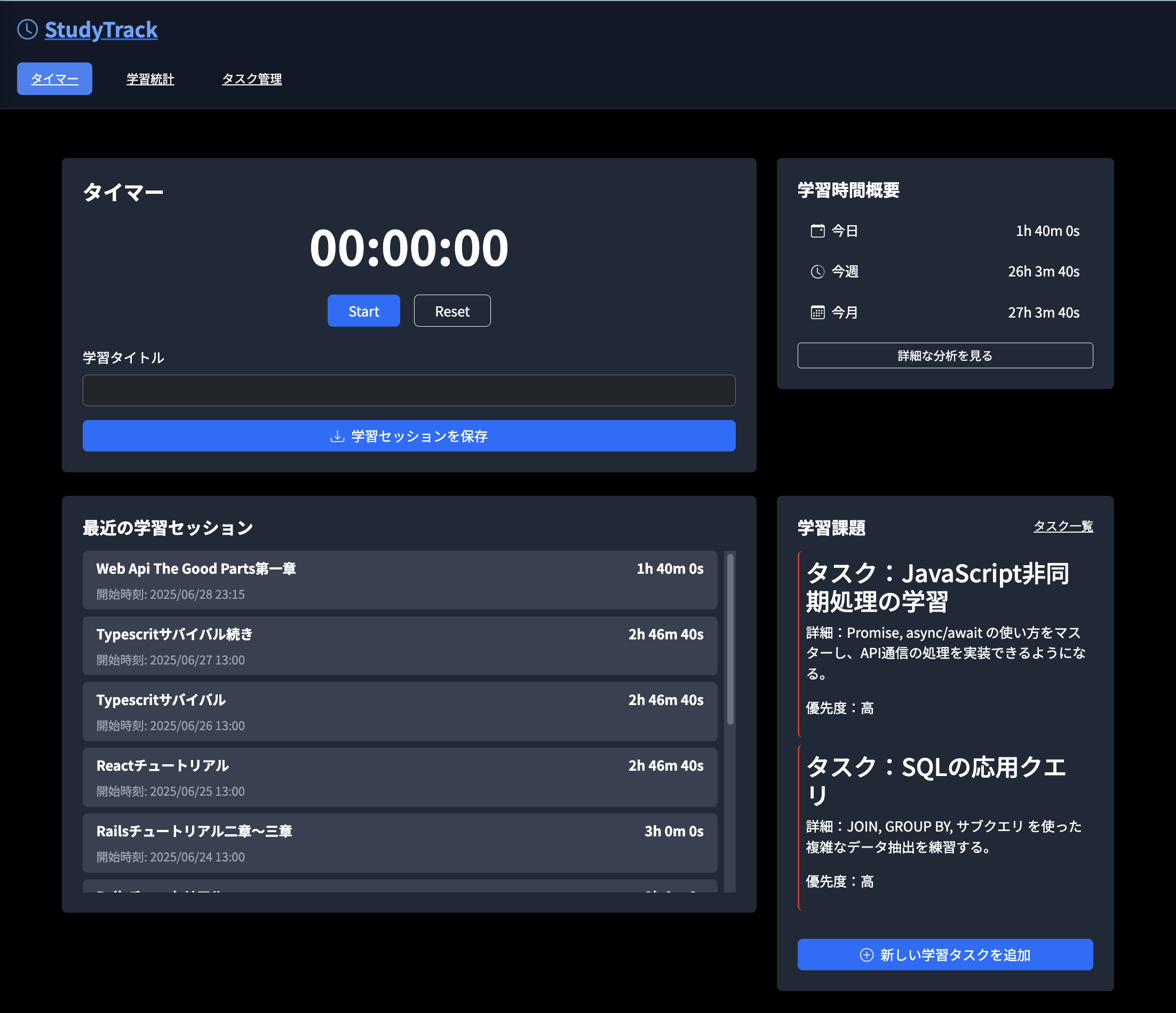The width and height of the screenshot is (1176, 1013).
Task: Open the タスク一覧 link
Action: click(x=1063, y=526)
